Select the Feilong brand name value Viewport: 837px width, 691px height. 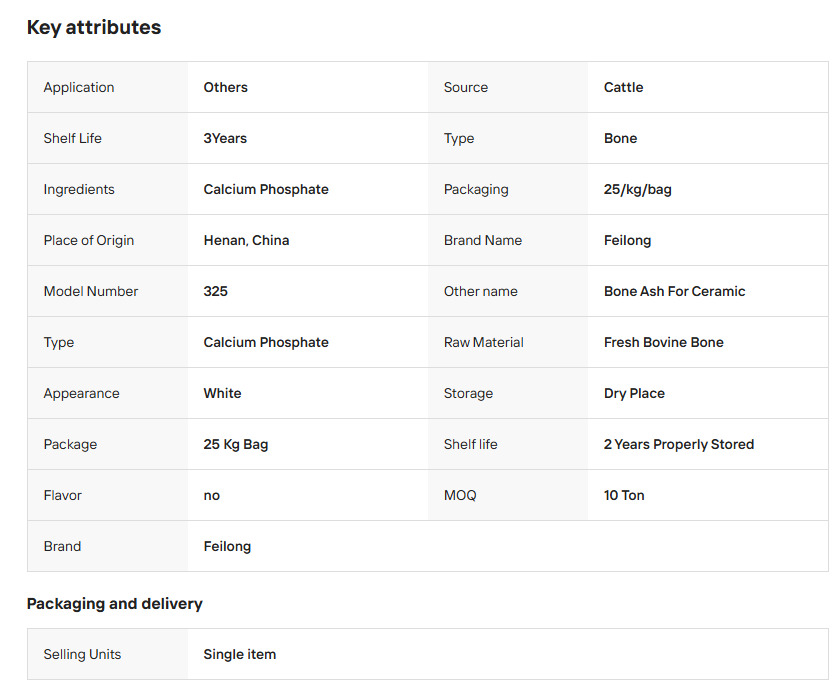point(627,240)
